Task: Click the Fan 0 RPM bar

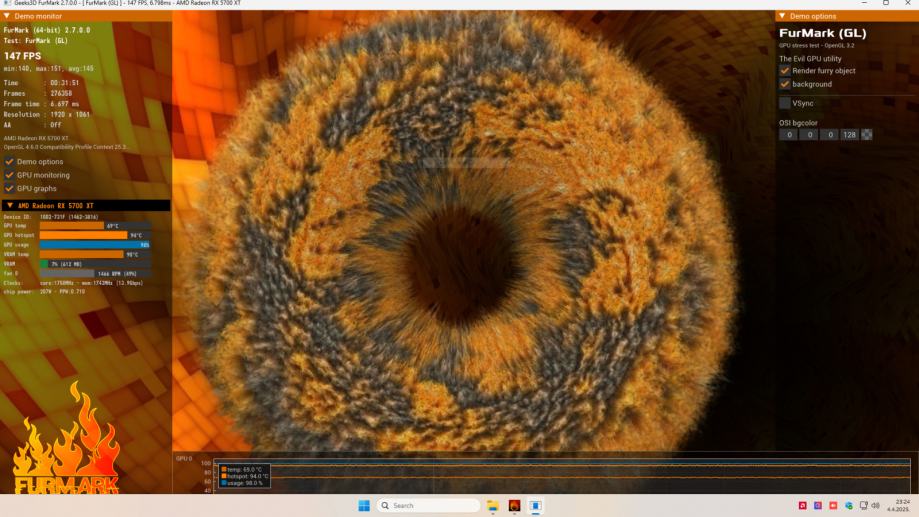Action: (x=95, y=273)
